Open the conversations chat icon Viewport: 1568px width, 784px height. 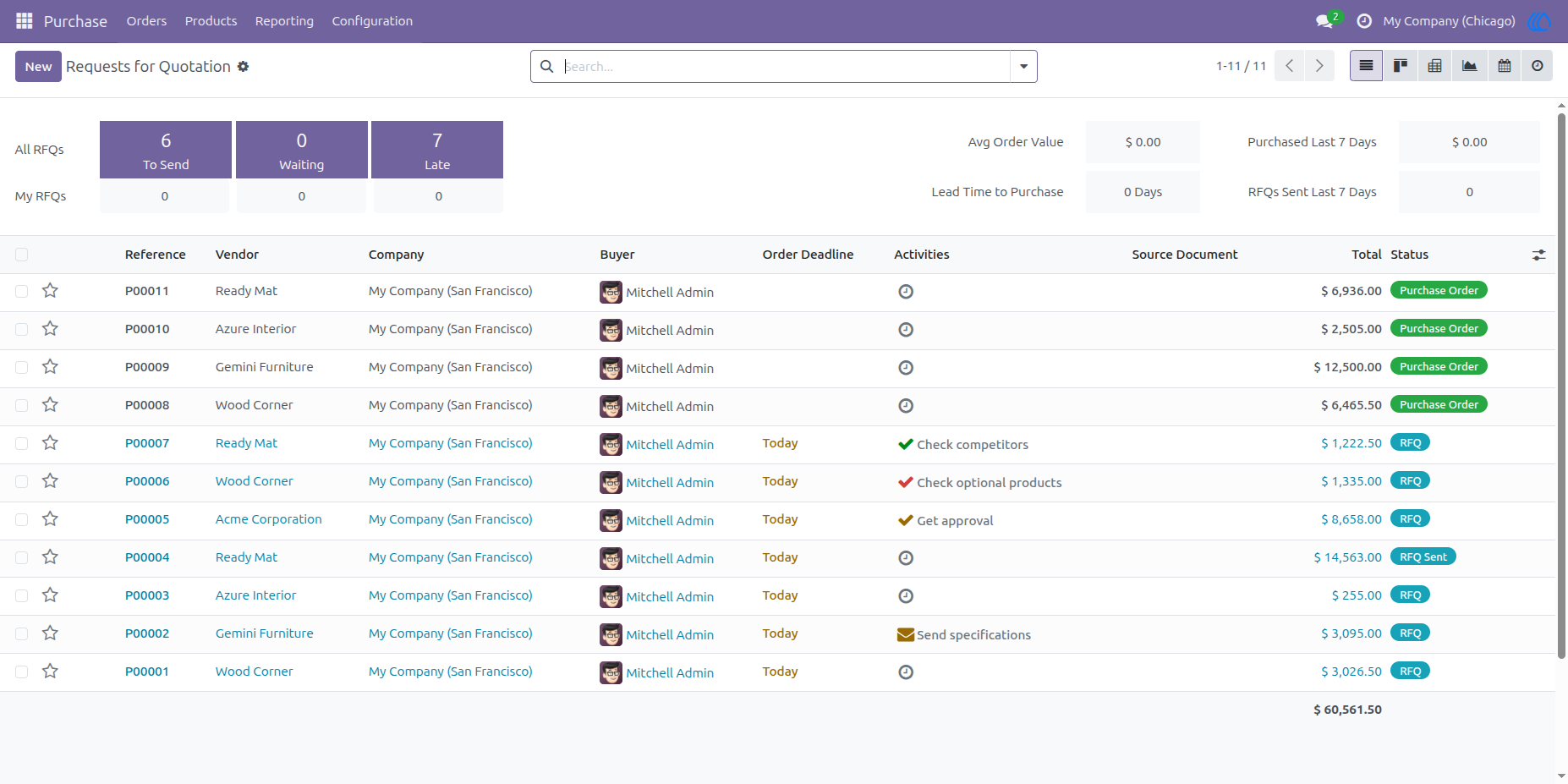pyautogui.click(x=1324, y=21)
